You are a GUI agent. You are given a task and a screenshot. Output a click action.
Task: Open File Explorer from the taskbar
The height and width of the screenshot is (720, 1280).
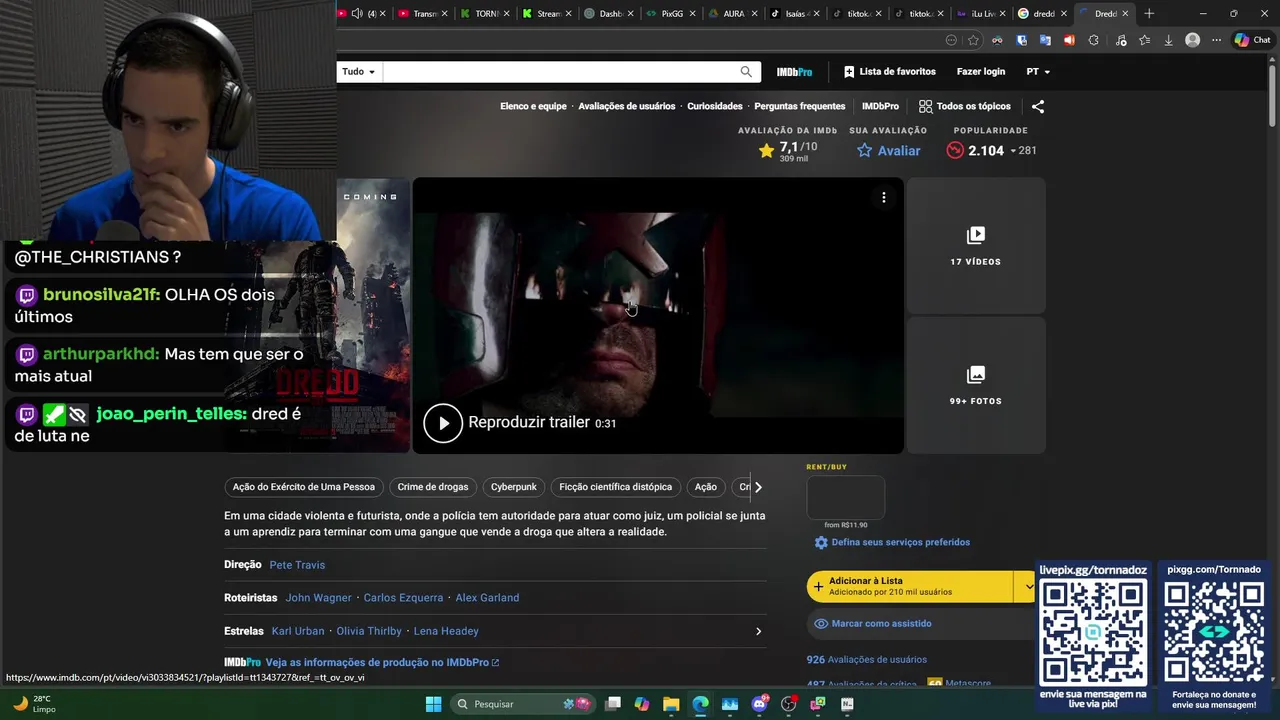tap(671, 704)
